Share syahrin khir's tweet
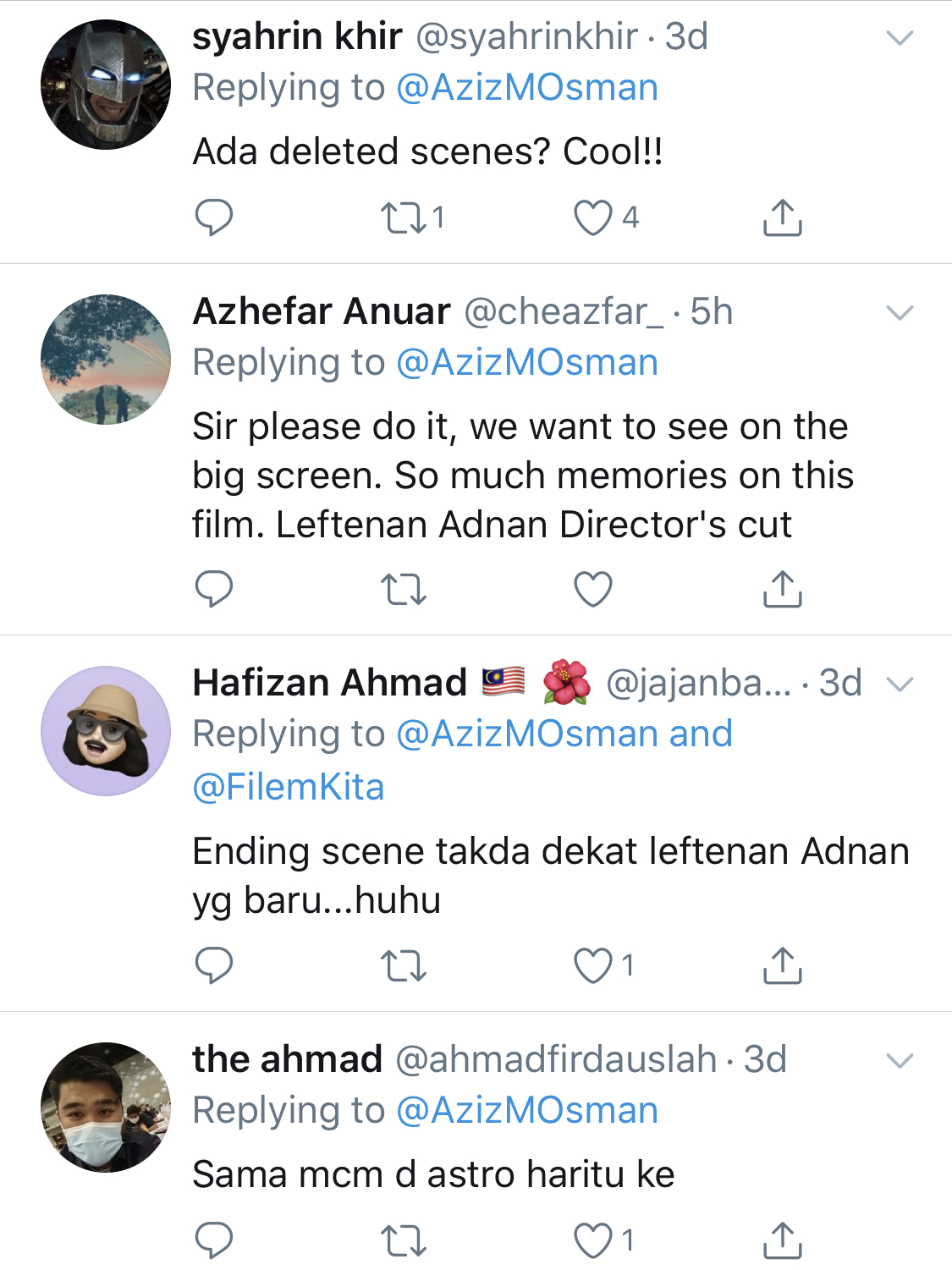This screenshot has height=1270, width=952. pos(782,217)
